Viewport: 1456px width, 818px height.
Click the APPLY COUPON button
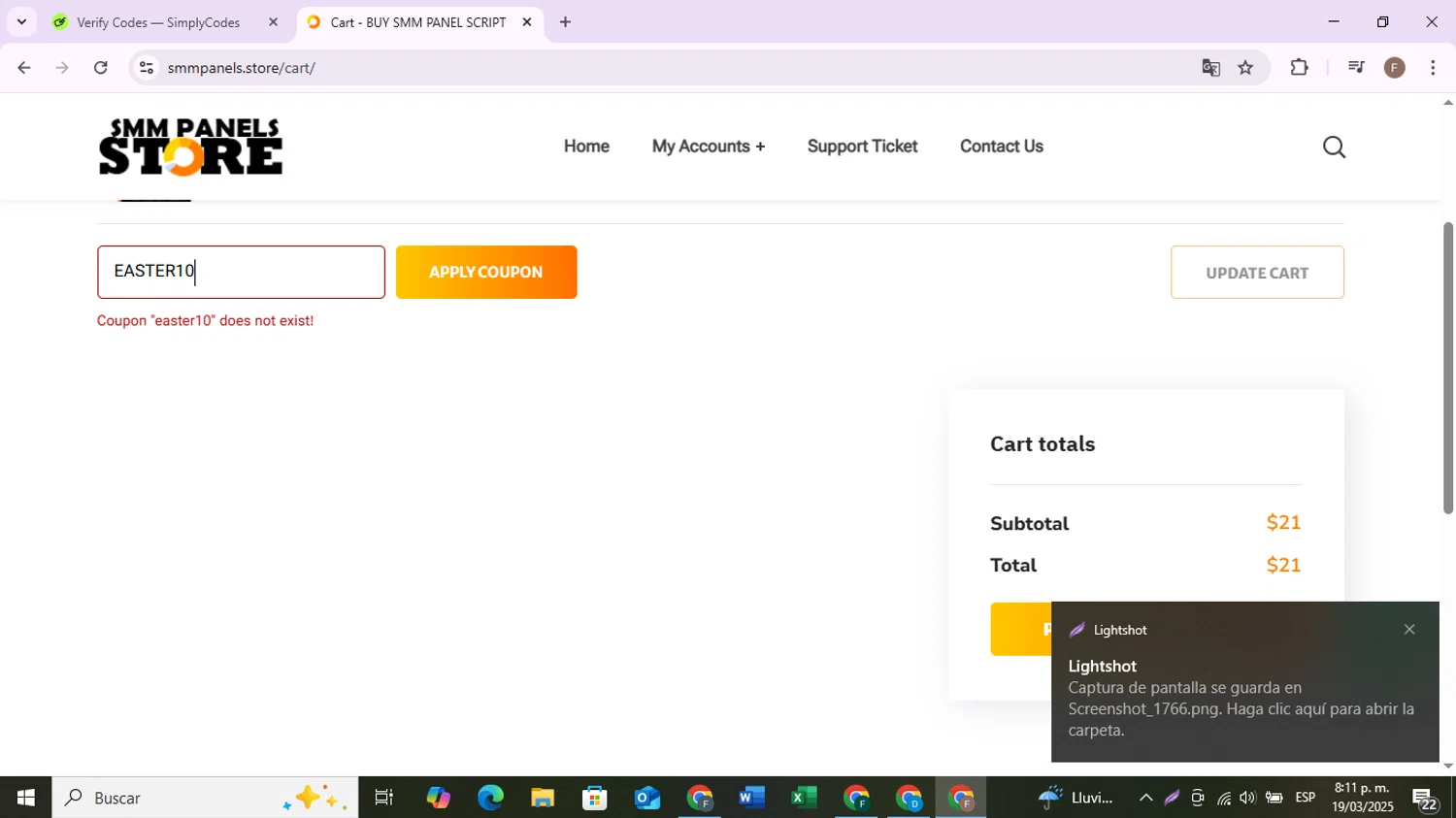coord(486,272)
